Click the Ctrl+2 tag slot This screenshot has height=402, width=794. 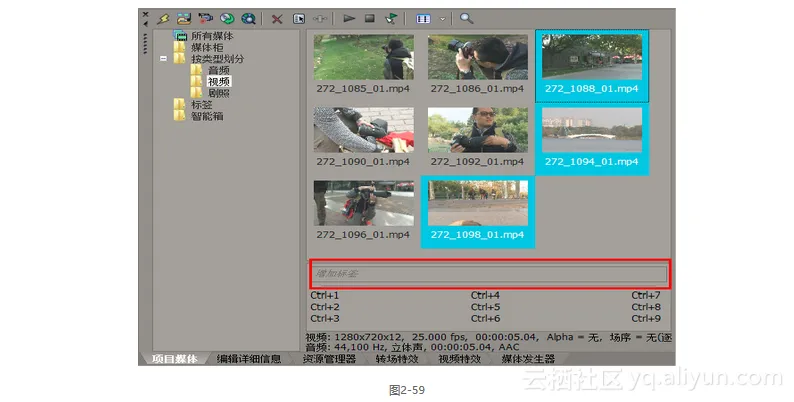pos(325,307)
